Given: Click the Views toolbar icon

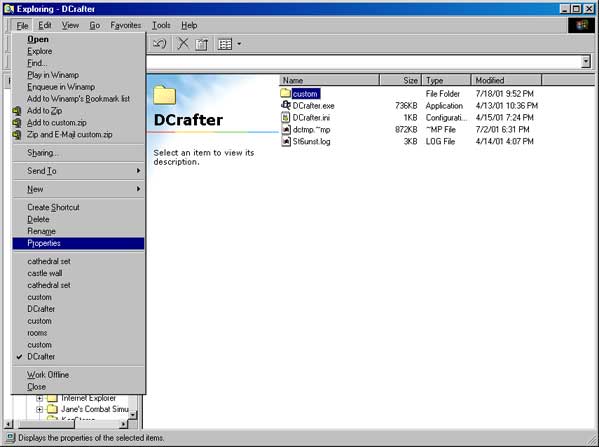Looking at the screenshot, I should tap(225, 44).
